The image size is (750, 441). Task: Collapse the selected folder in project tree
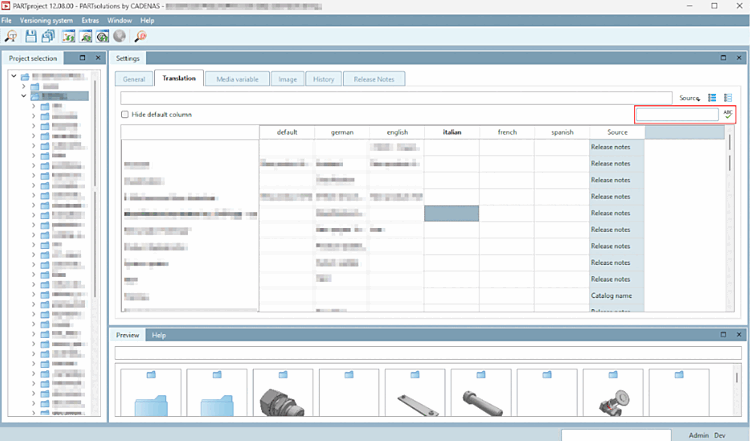pos(23,97)
